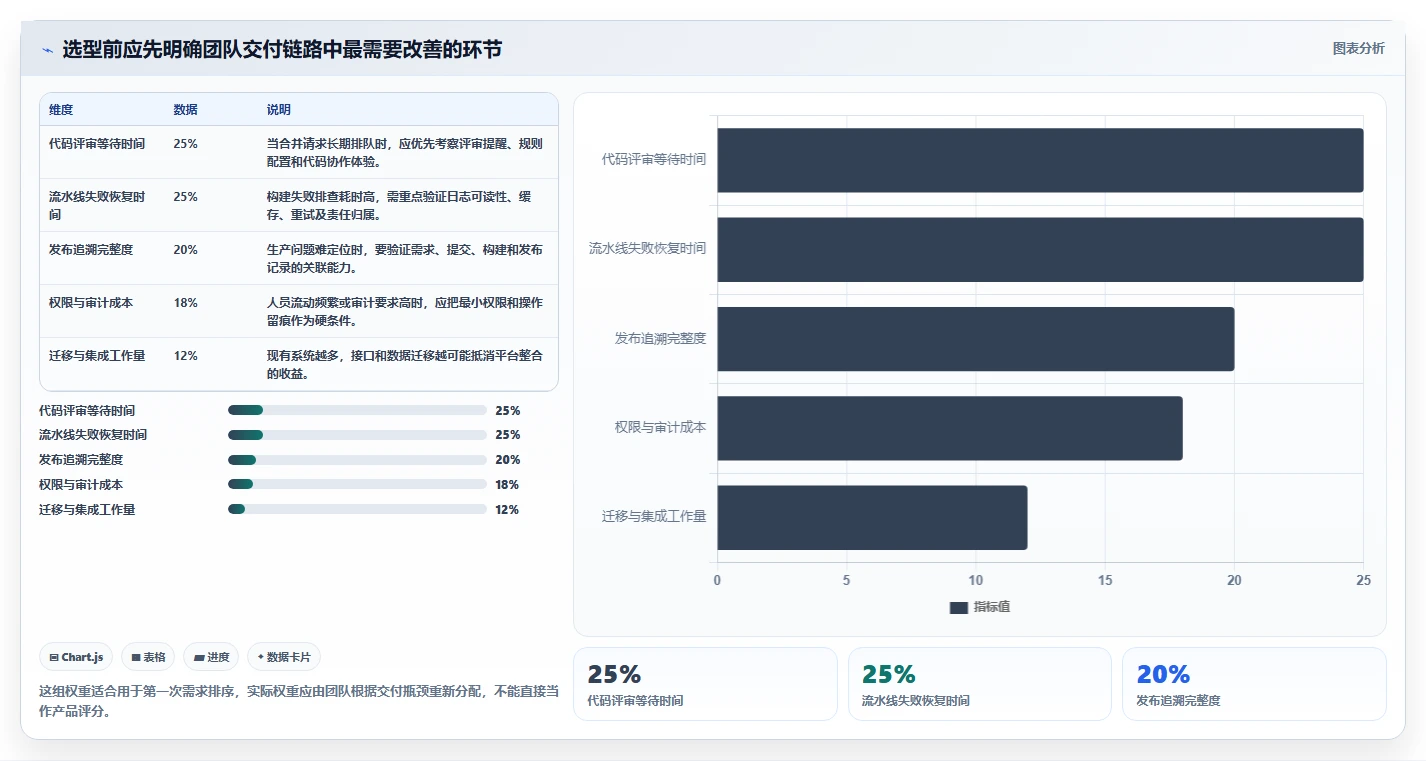This screenshot has width=1426, height=761.
Task: Click the y-axis label 迁移与集成工作量 in the chart
Action: click(654, 517)
